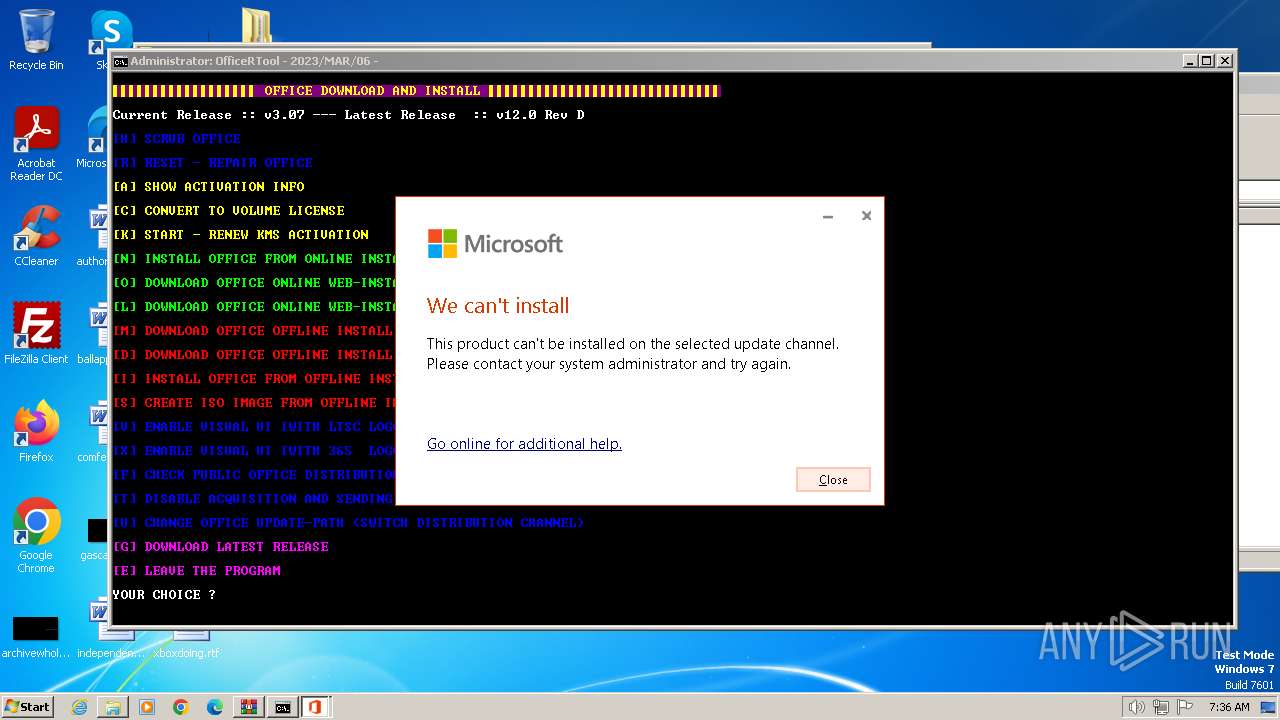1280x720 pixels.
Task: Switch to Office installer taskbar button
Action: 316,707
